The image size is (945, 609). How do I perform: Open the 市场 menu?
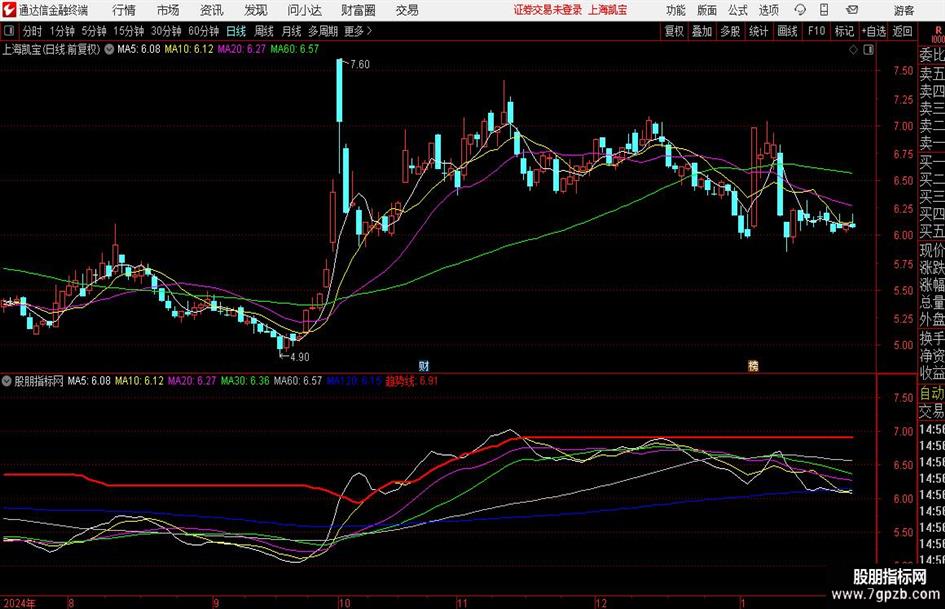168,10
